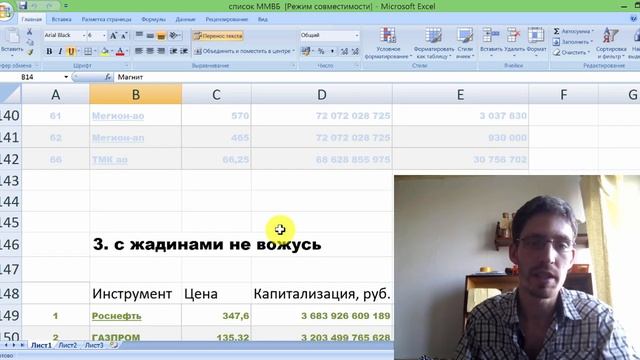Toggle Align Text Right
The height and width of the screenshot is (360, 640).
click(161, 51)
